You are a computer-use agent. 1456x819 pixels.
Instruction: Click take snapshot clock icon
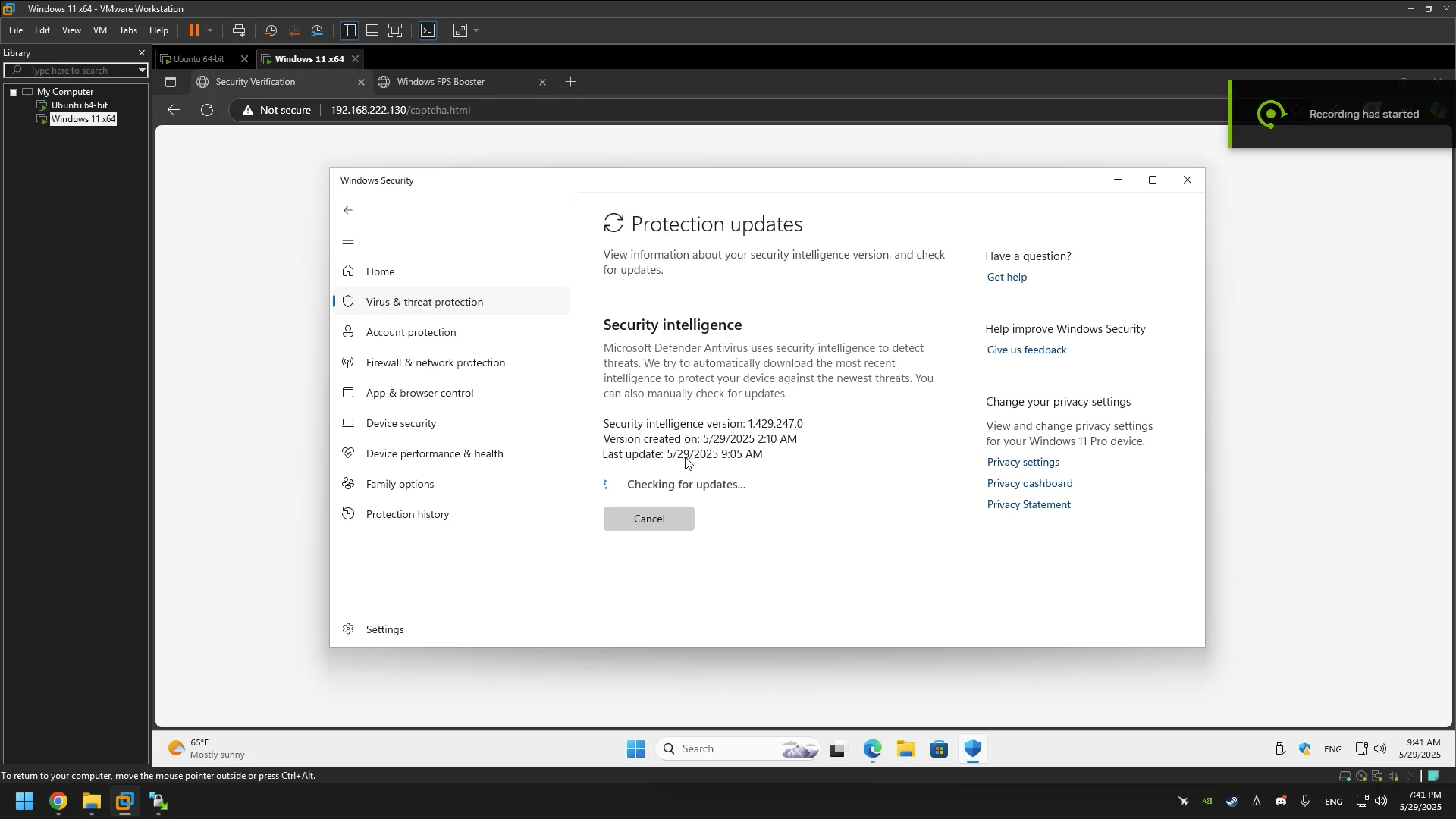point(271,30)
